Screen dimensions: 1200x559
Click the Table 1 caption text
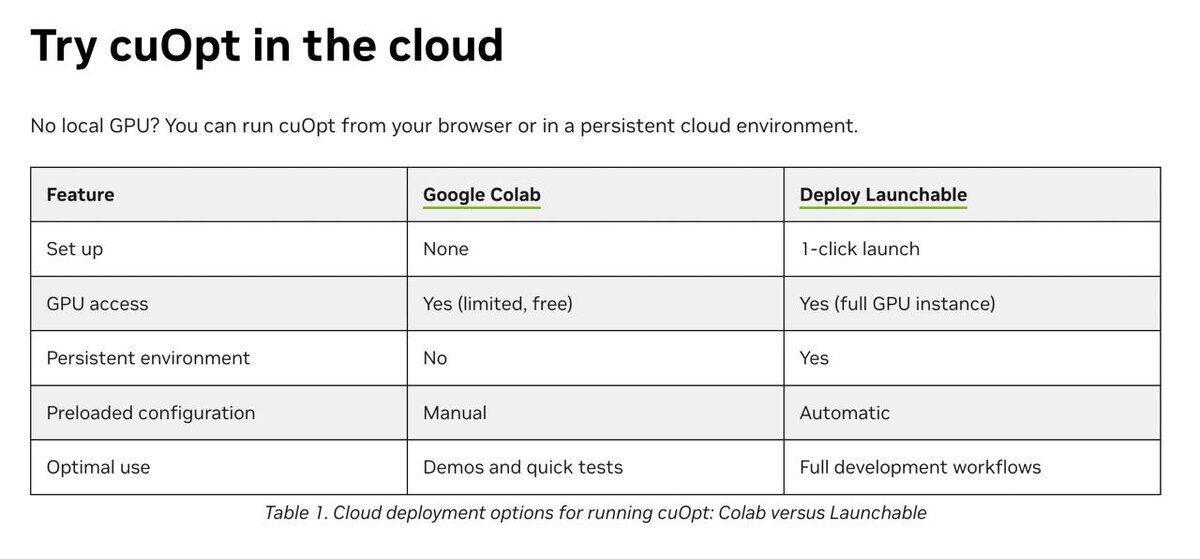click(x=595, y=513)
